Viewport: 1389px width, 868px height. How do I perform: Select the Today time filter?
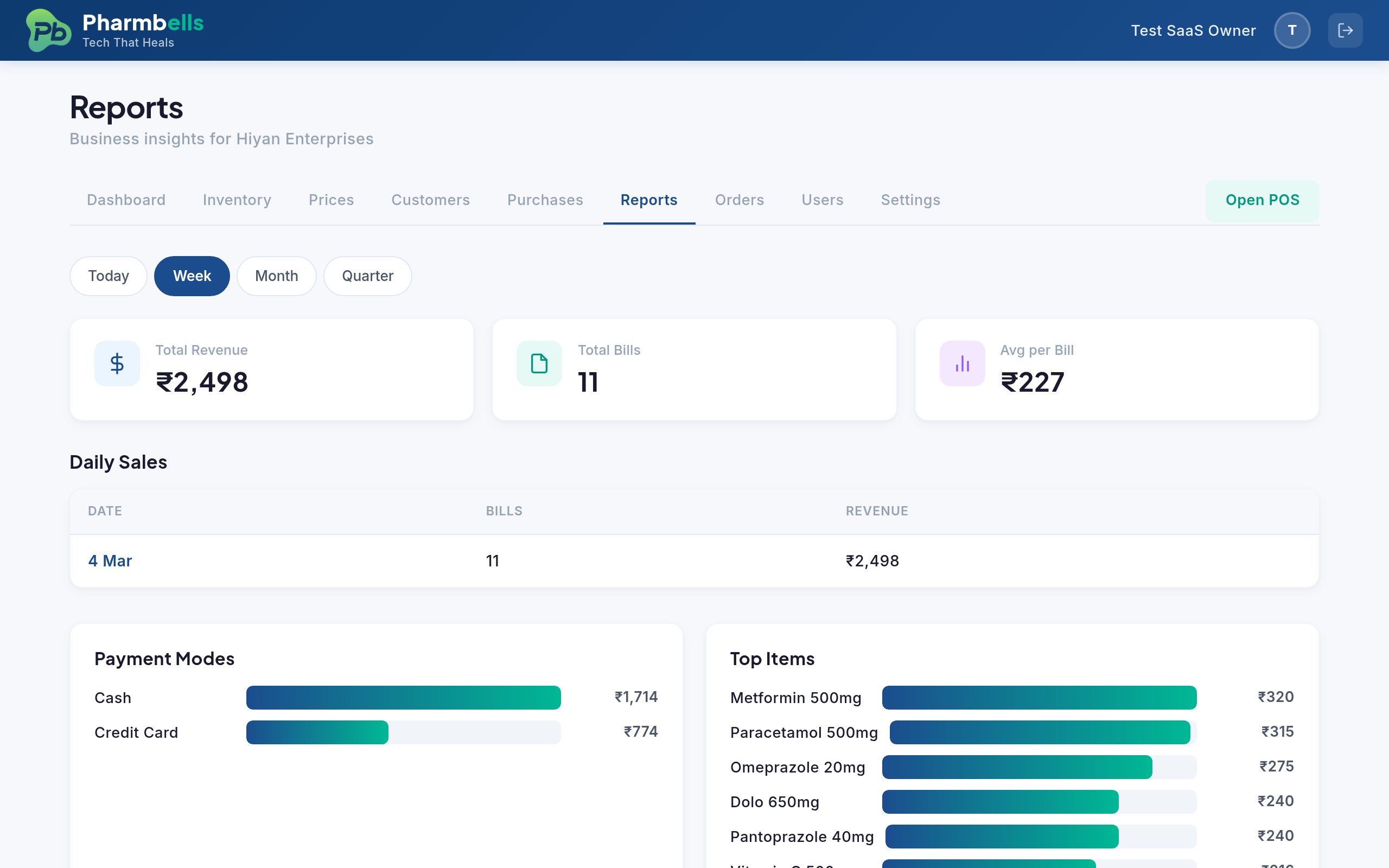click(108, 276)
